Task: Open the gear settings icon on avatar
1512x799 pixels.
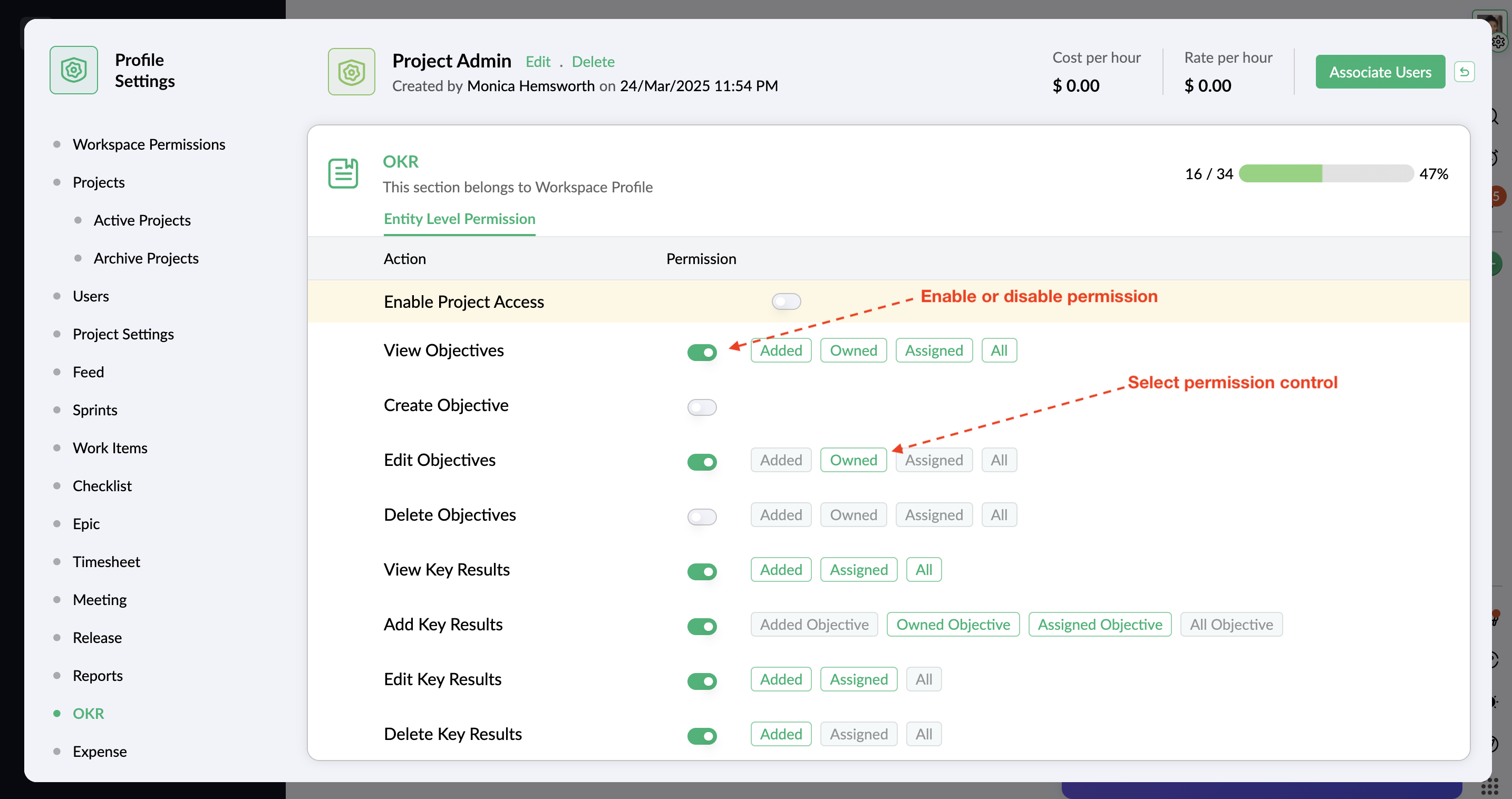Action: (1498, 42)
